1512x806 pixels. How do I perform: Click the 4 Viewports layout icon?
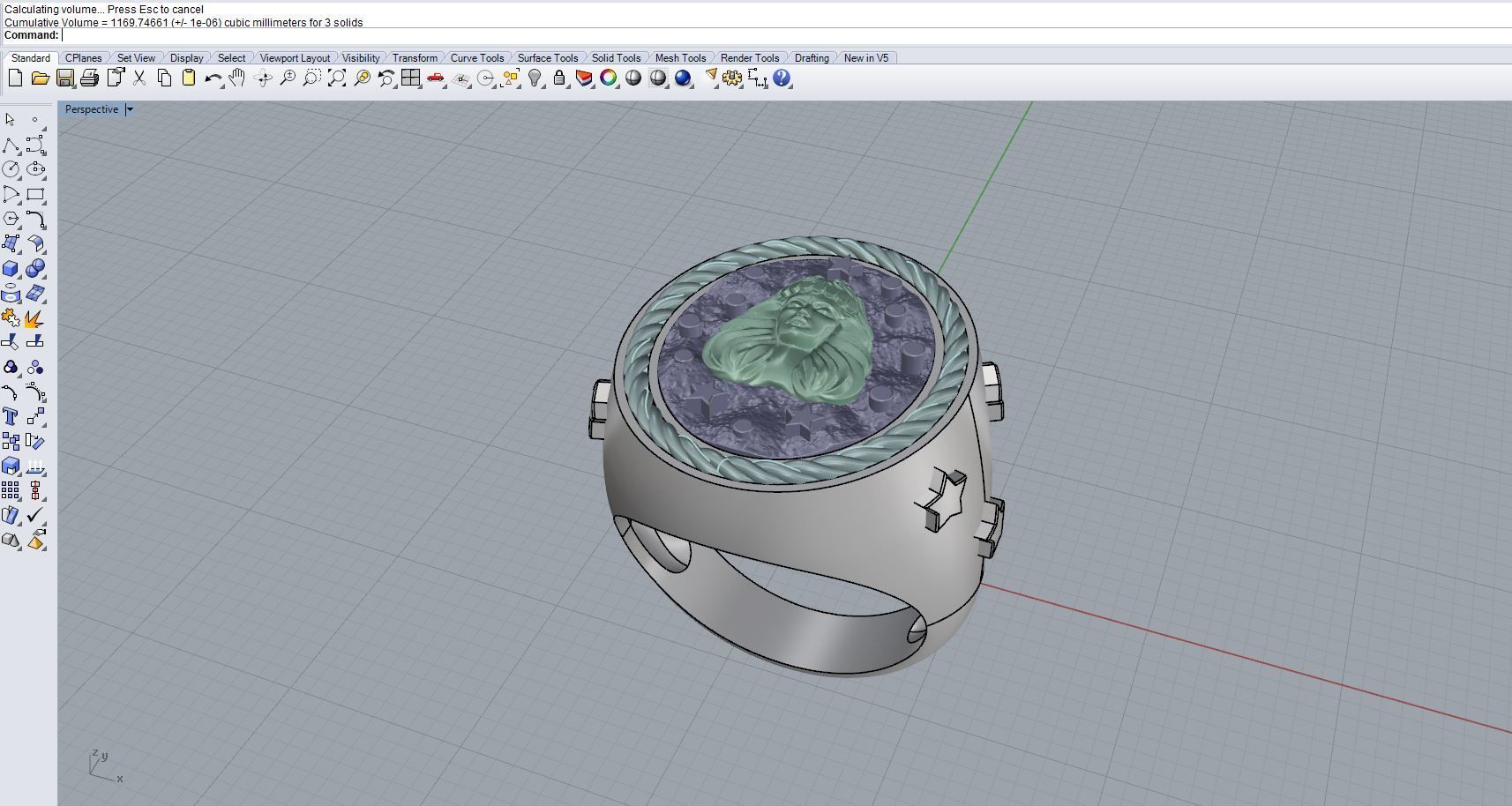click(x=411, y=78)
